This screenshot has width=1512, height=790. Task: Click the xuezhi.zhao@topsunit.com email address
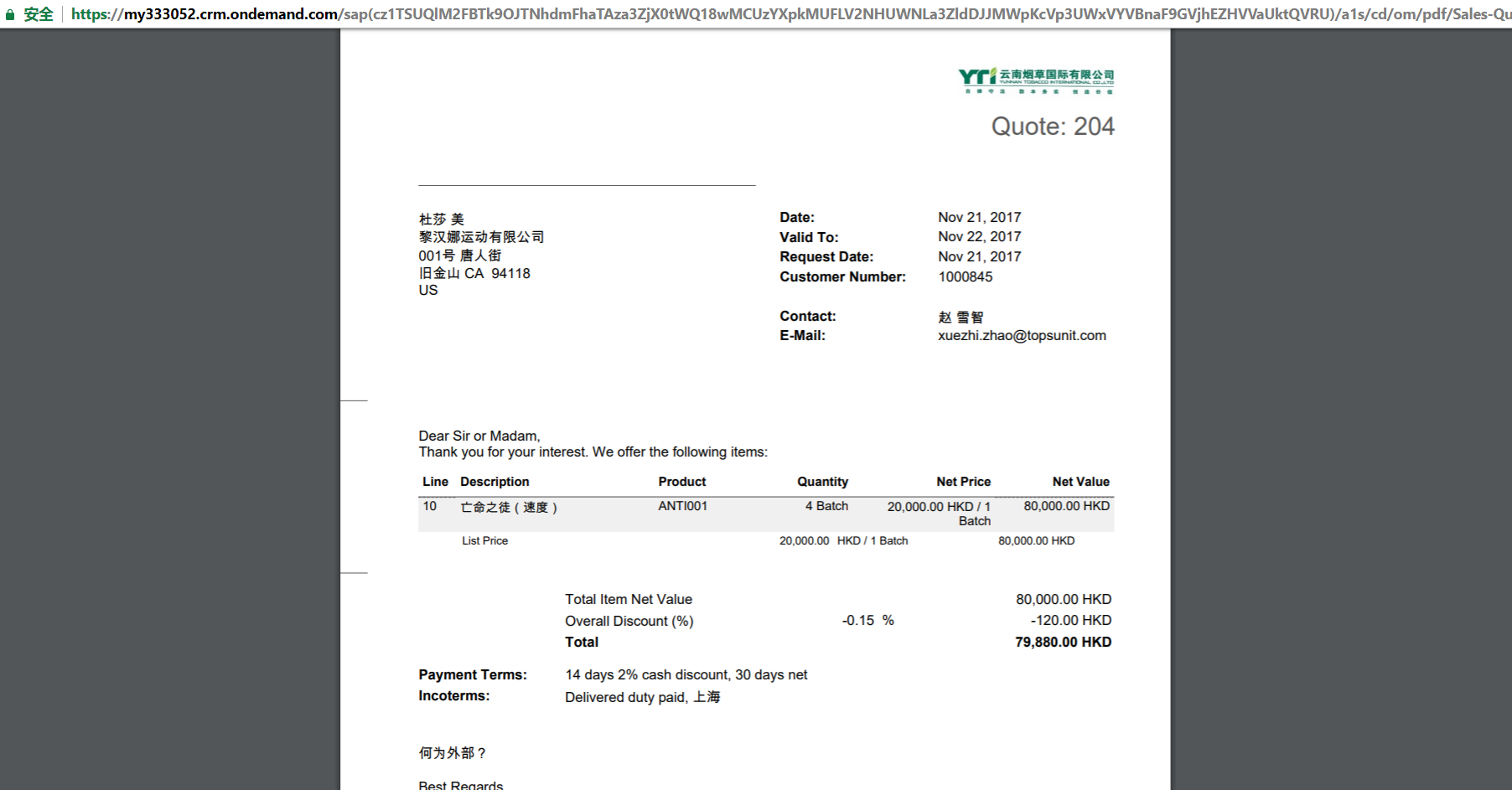1022,336
